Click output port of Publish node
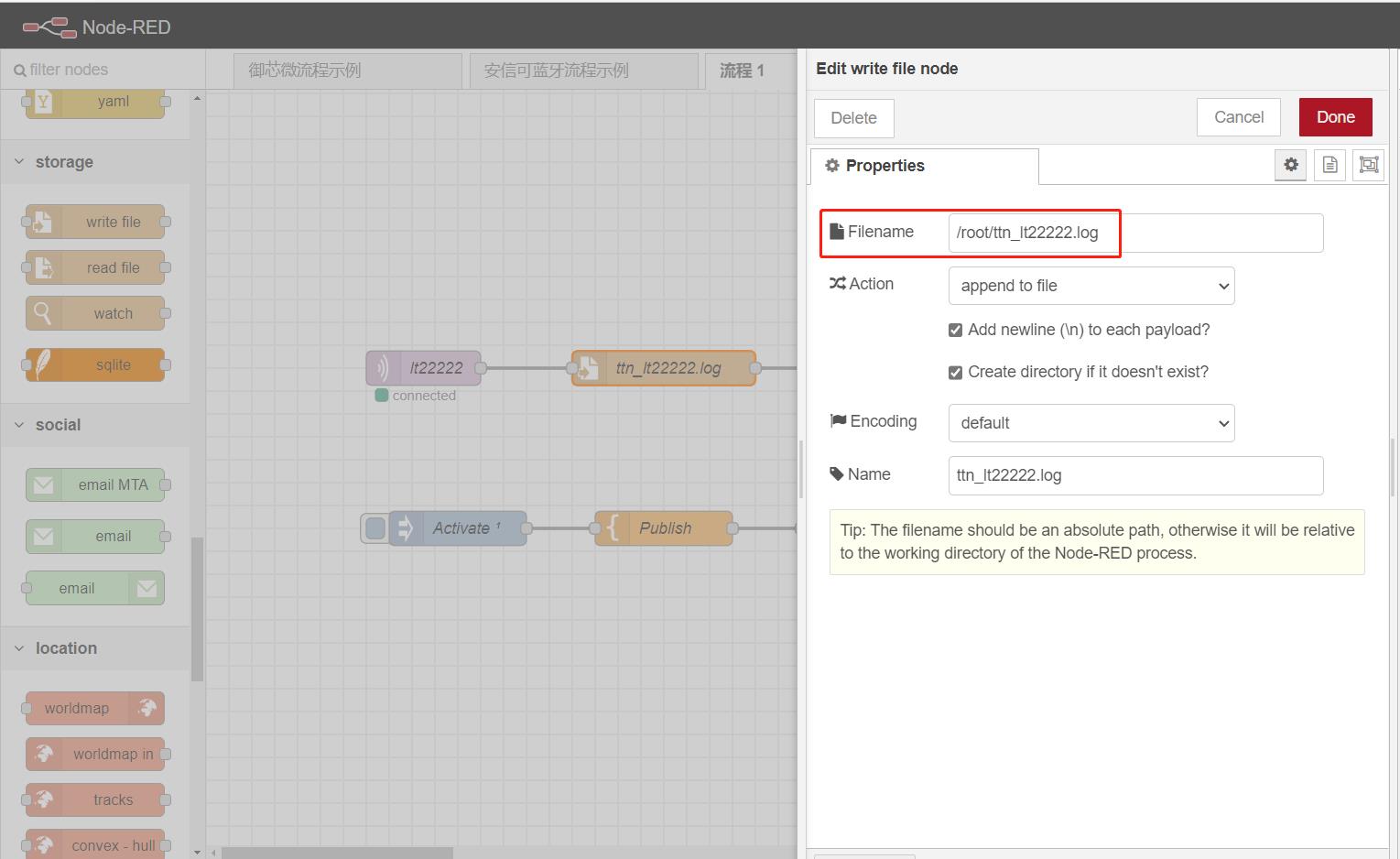Screen dimensions: 1400x859 [x=733, y=528]
